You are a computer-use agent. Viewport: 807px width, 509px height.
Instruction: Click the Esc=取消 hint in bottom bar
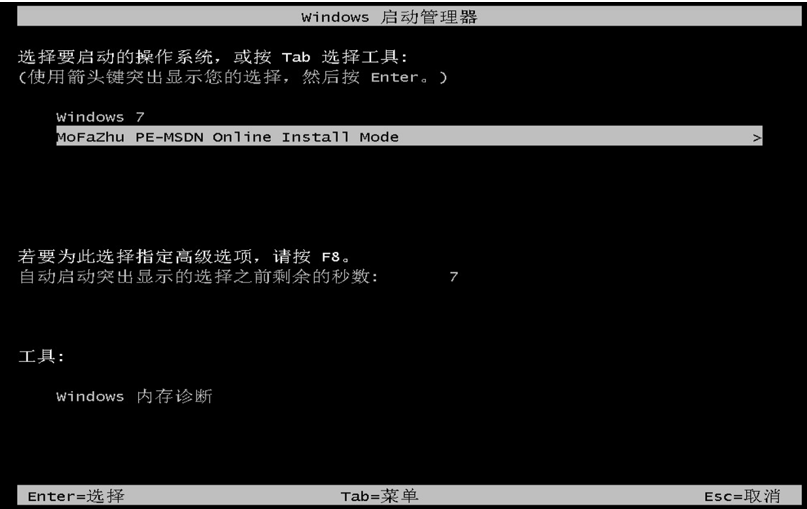742,496
